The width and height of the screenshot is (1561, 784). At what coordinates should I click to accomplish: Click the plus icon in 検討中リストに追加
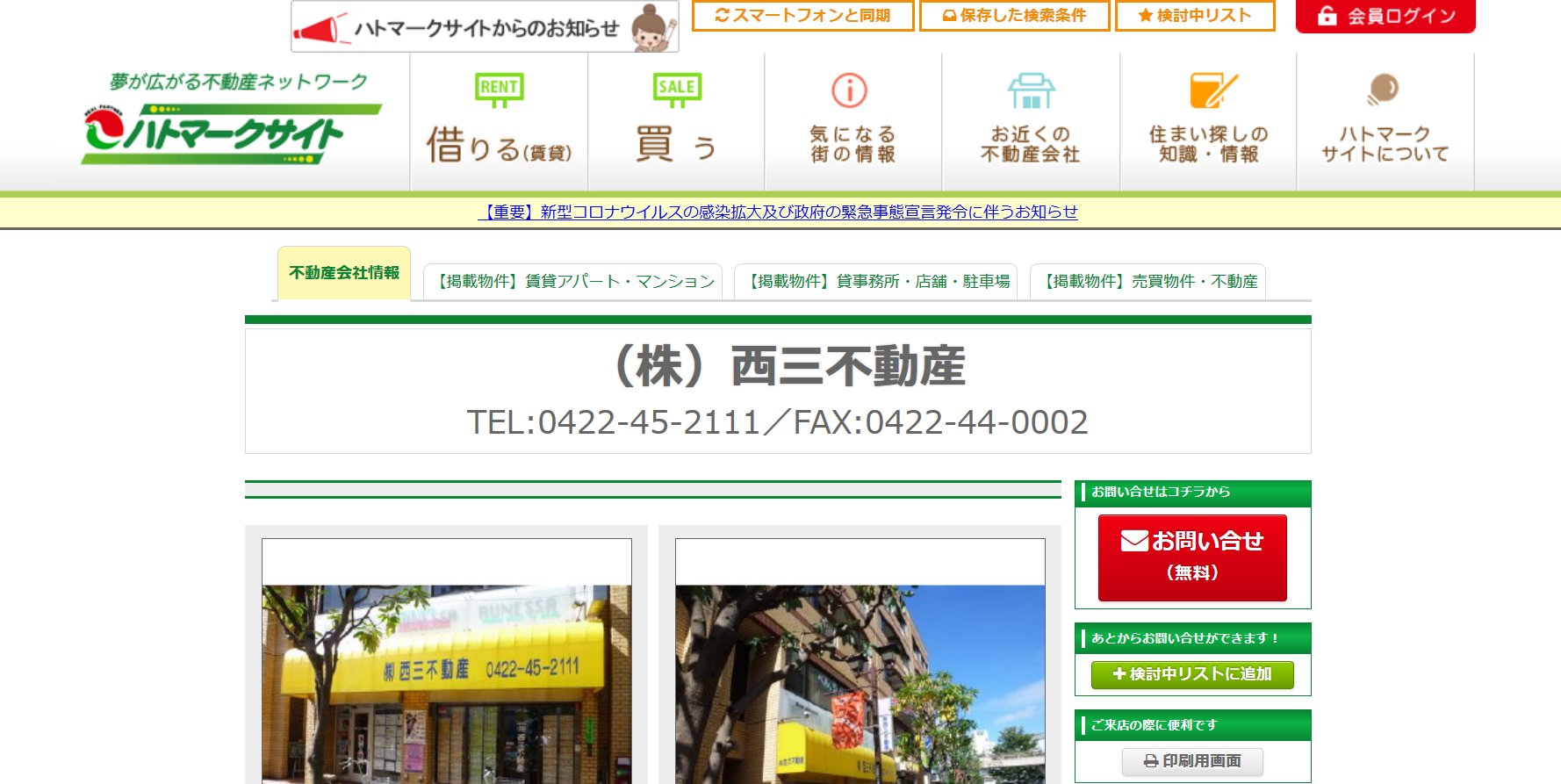tap(1119, 674)
